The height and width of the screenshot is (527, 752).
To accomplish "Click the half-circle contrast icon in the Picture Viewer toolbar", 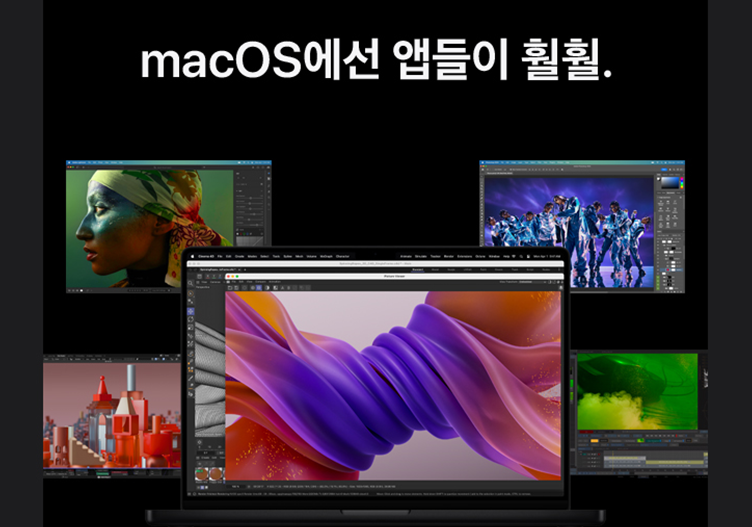I will pos(267,288).
